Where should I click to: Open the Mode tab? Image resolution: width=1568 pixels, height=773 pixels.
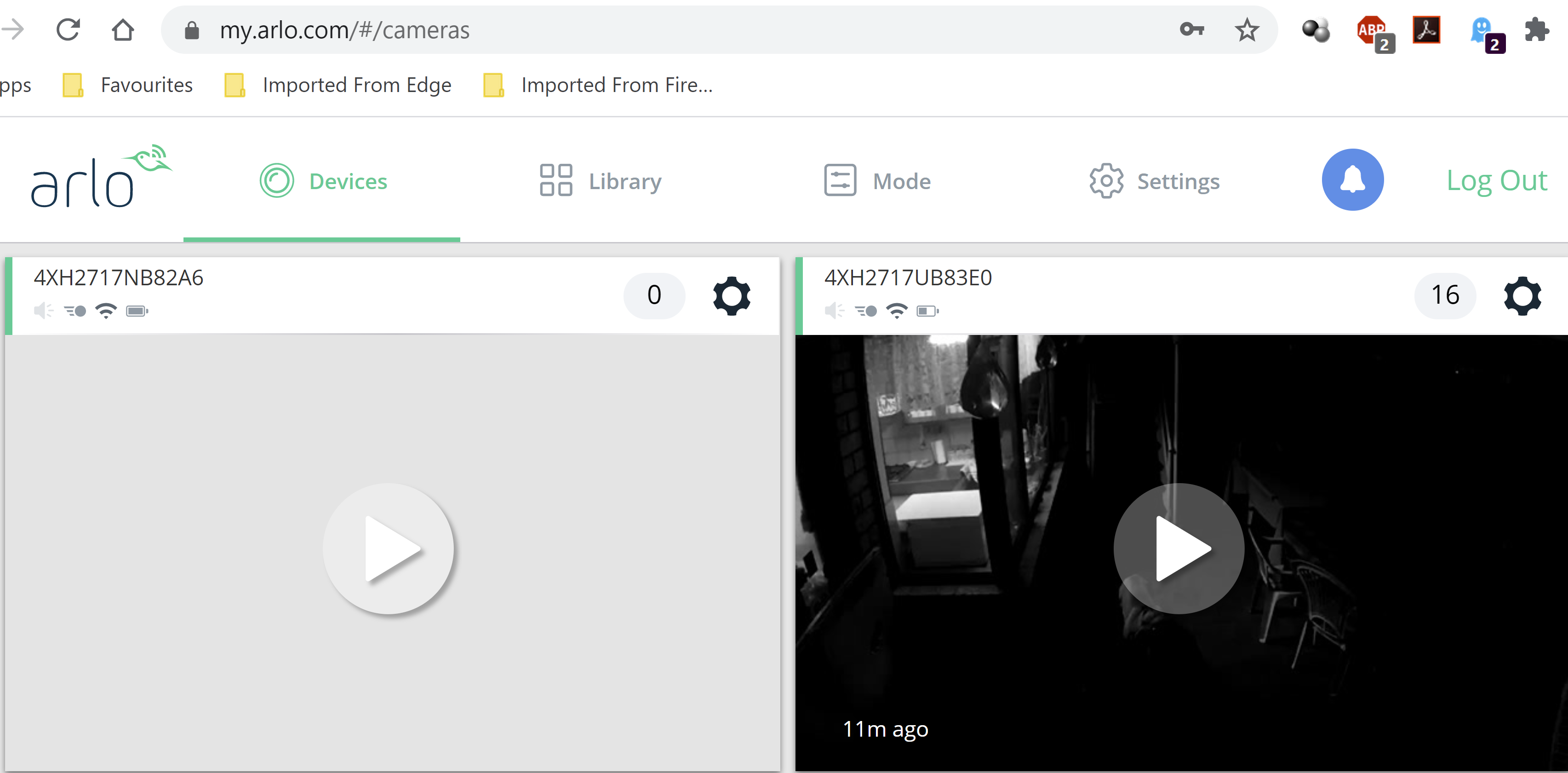(x=877, y=181)
